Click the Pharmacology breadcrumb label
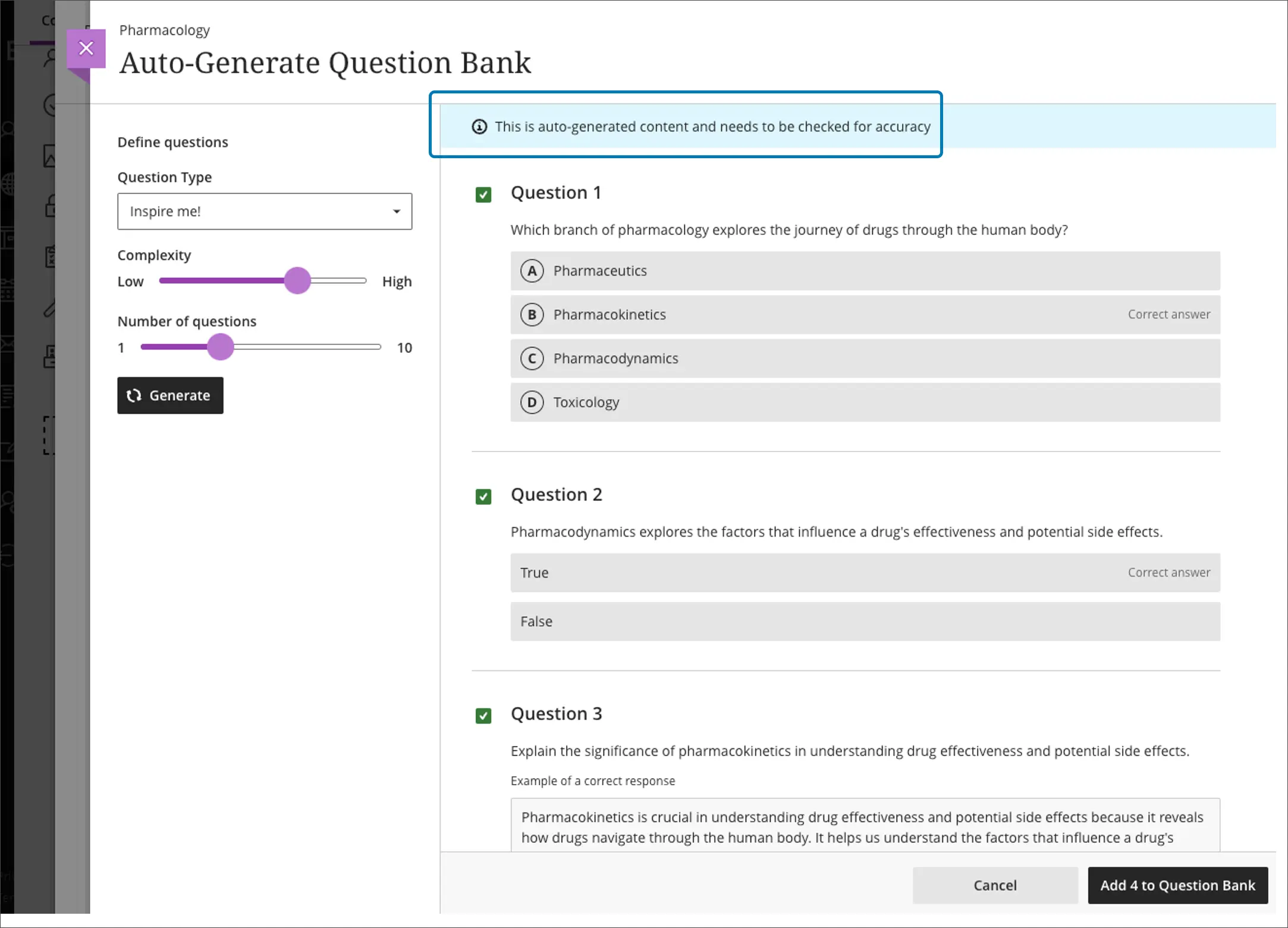 [164, 30]
